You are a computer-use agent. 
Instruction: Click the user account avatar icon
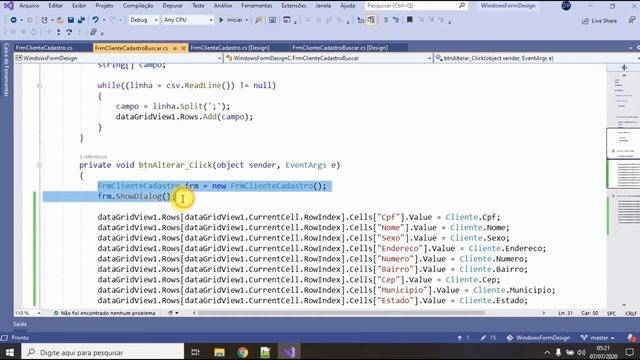[566, 5]
